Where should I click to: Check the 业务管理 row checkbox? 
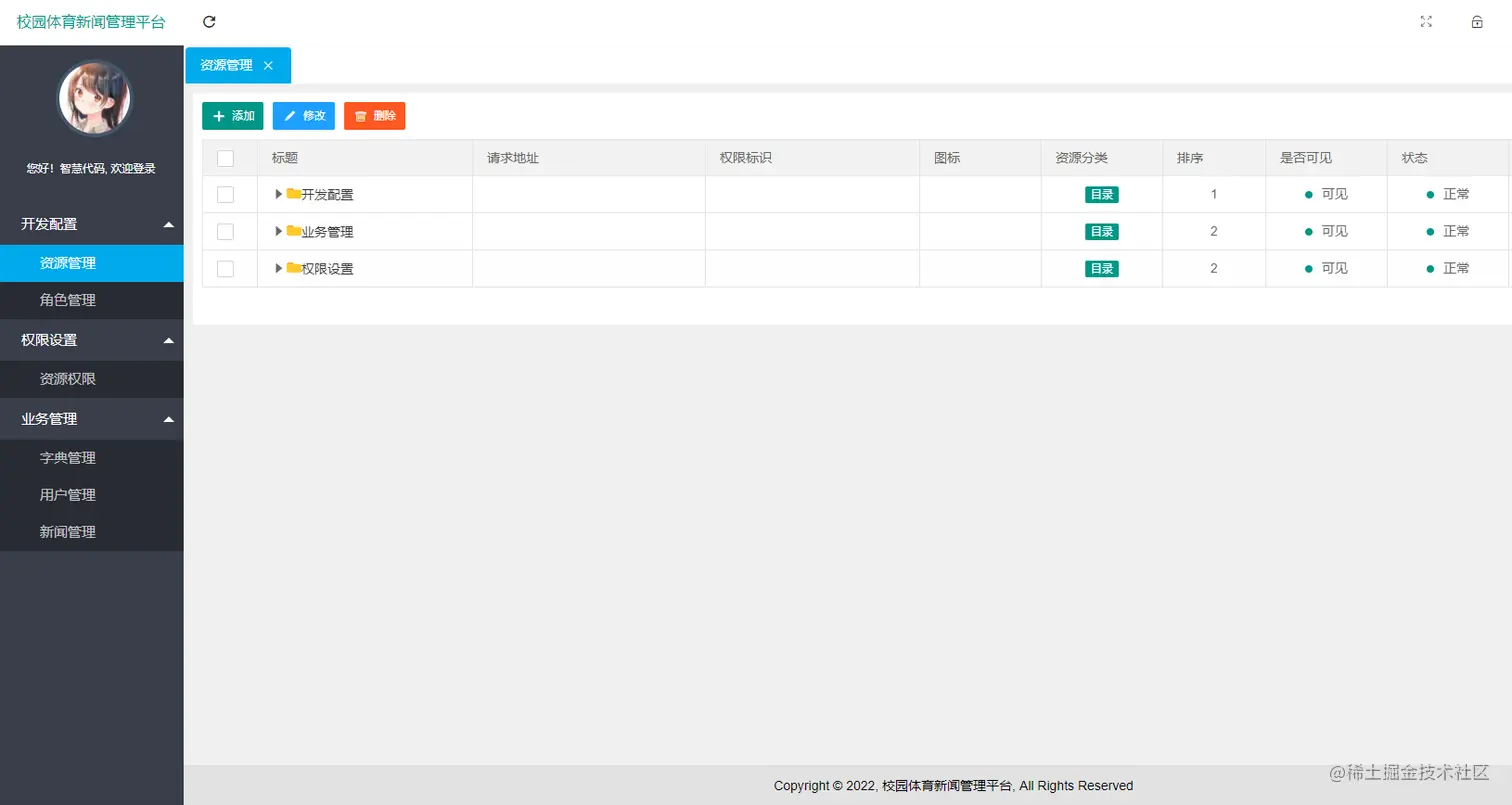point(225,231)
